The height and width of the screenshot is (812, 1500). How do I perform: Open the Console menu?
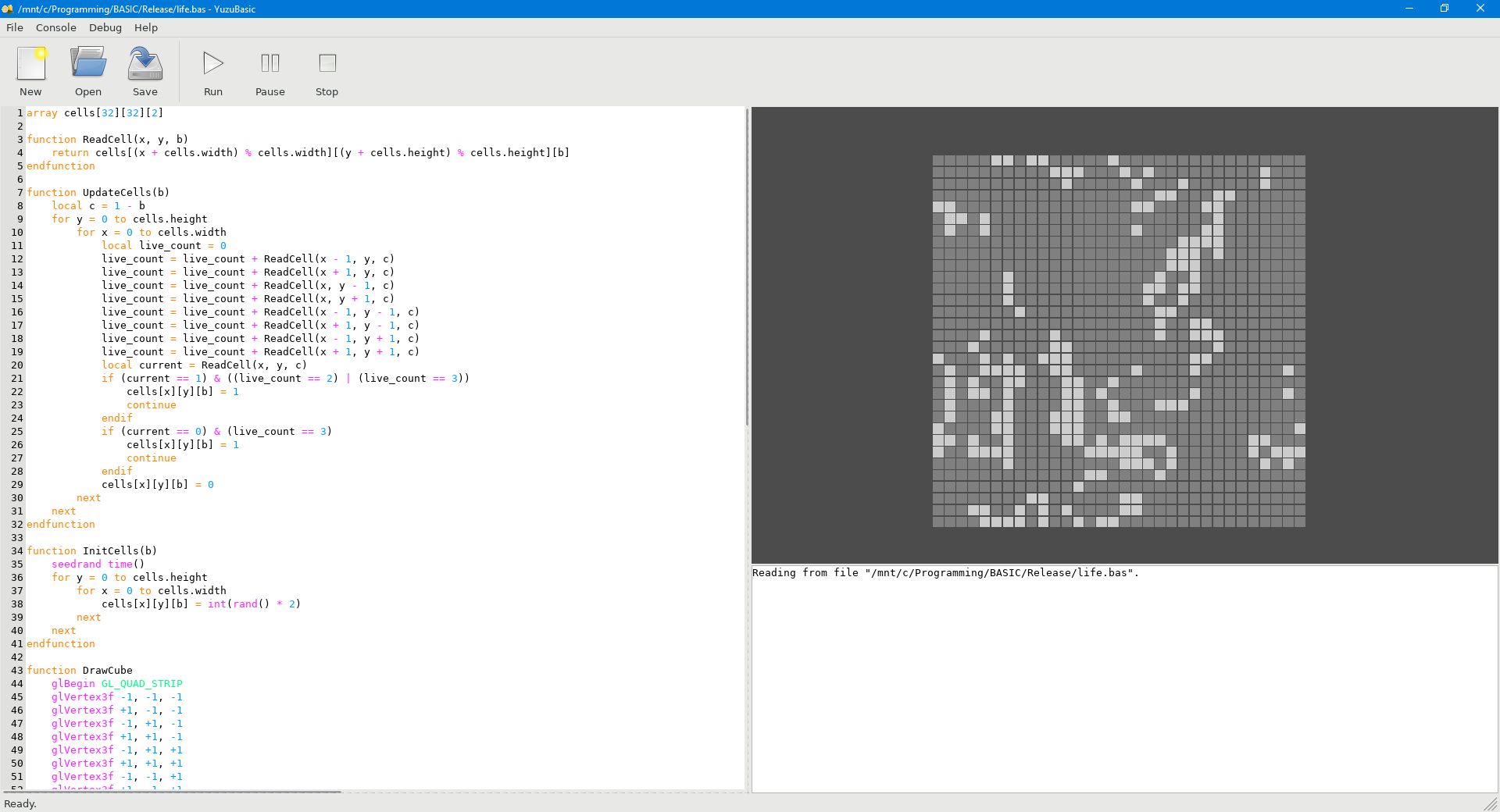click(x=56, y=27)
